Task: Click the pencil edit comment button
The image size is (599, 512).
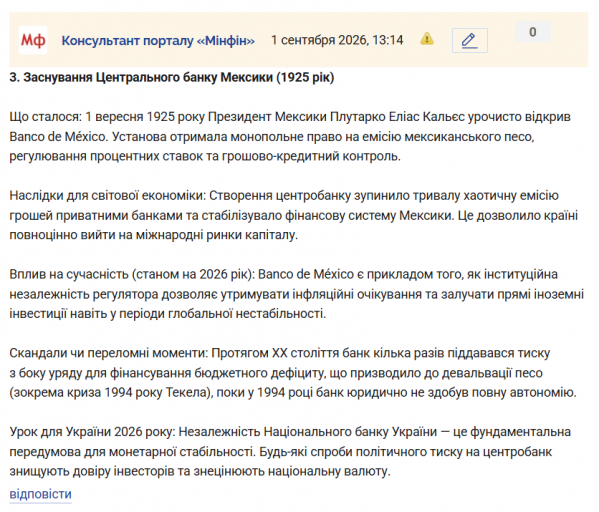Action: tap(469, 41)
